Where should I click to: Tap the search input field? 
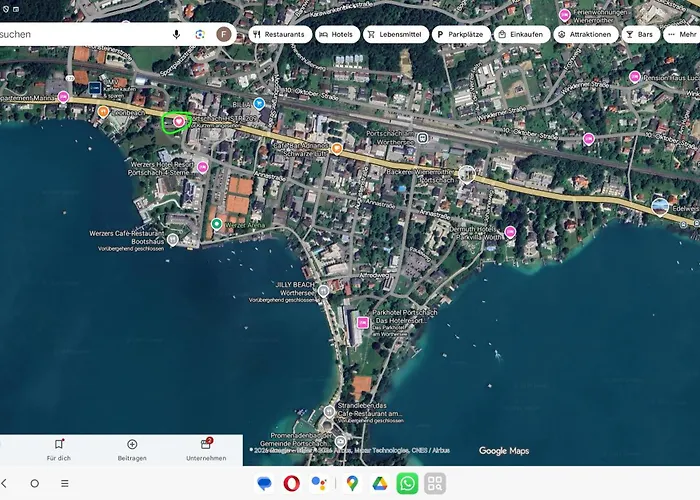pyautogui.click(x=80, y=34)
